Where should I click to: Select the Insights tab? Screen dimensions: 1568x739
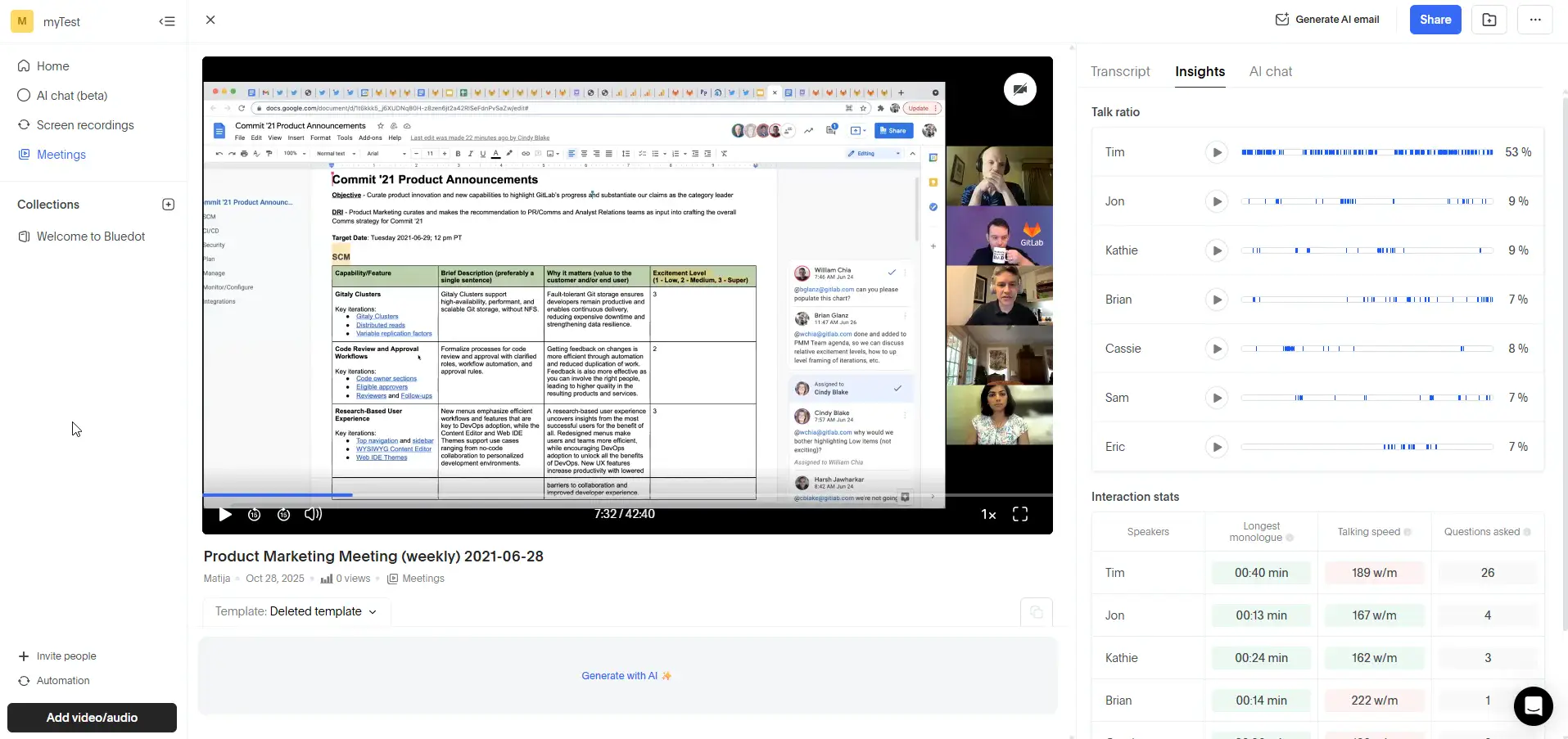[x=1200, y=72]
